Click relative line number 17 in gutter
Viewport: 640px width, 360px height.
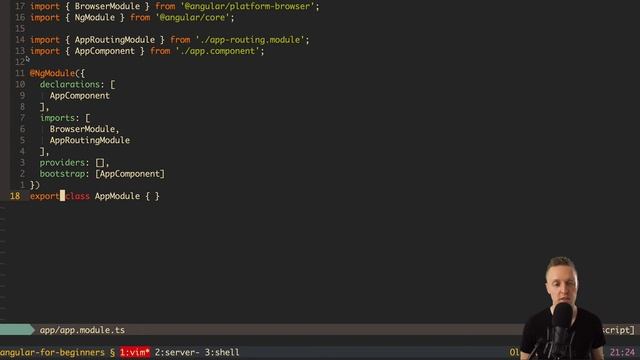point(20,7)
